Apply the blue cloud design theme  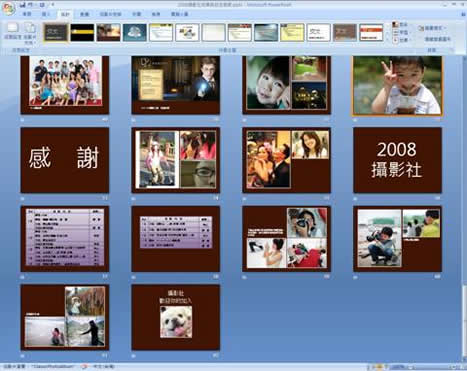pyautogui.click(x=135, y=33)
